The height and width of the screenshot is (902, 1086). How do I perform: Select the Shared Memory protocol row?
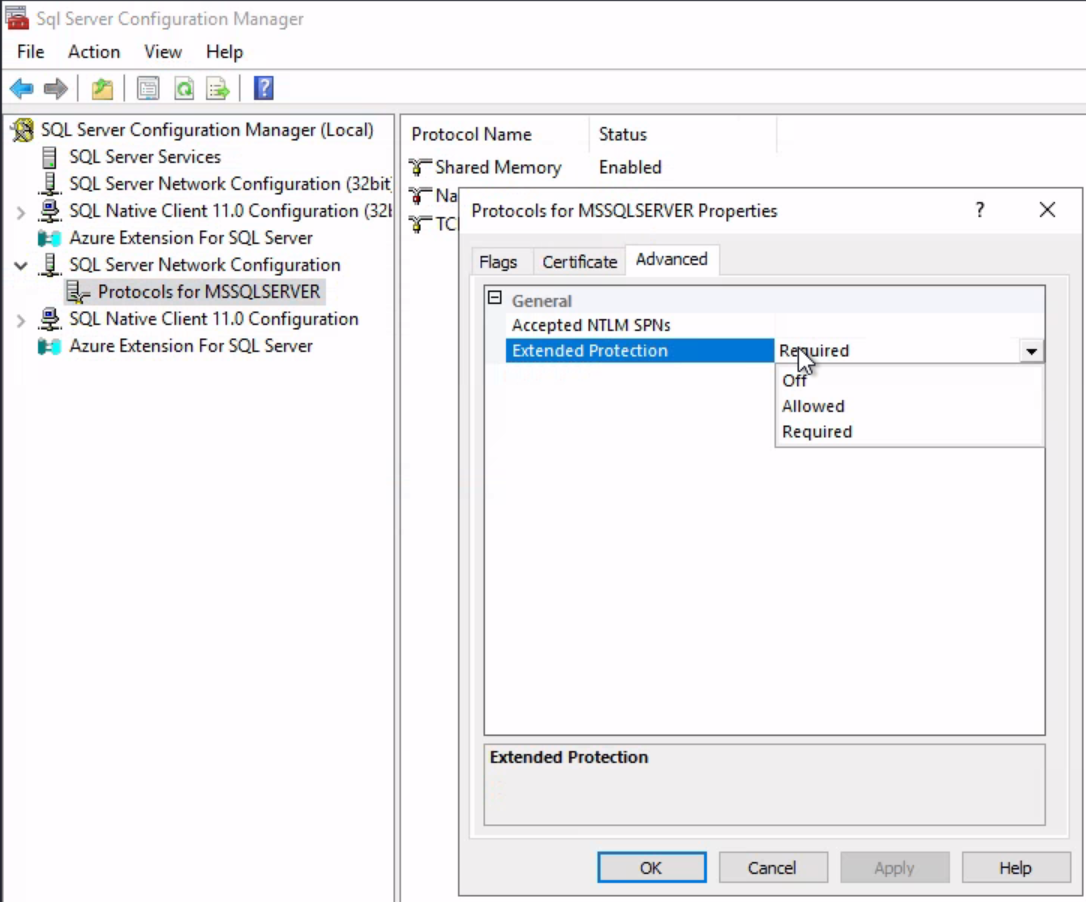tap(498, 168)
